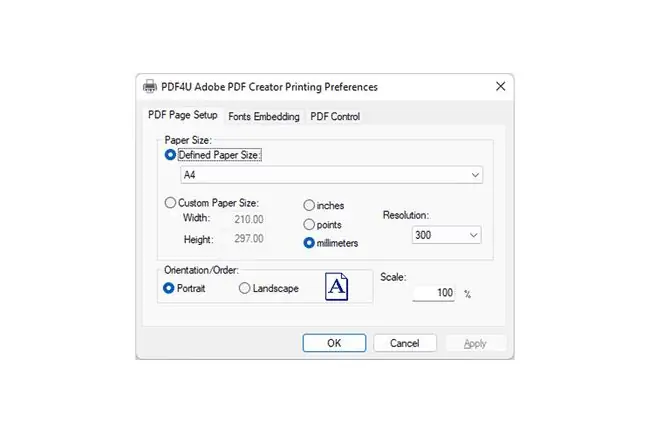The width and height of the screenshot is (650, 433).
Task: Select points as the unit
Action: pyautogui.click(x=309, y=225)
